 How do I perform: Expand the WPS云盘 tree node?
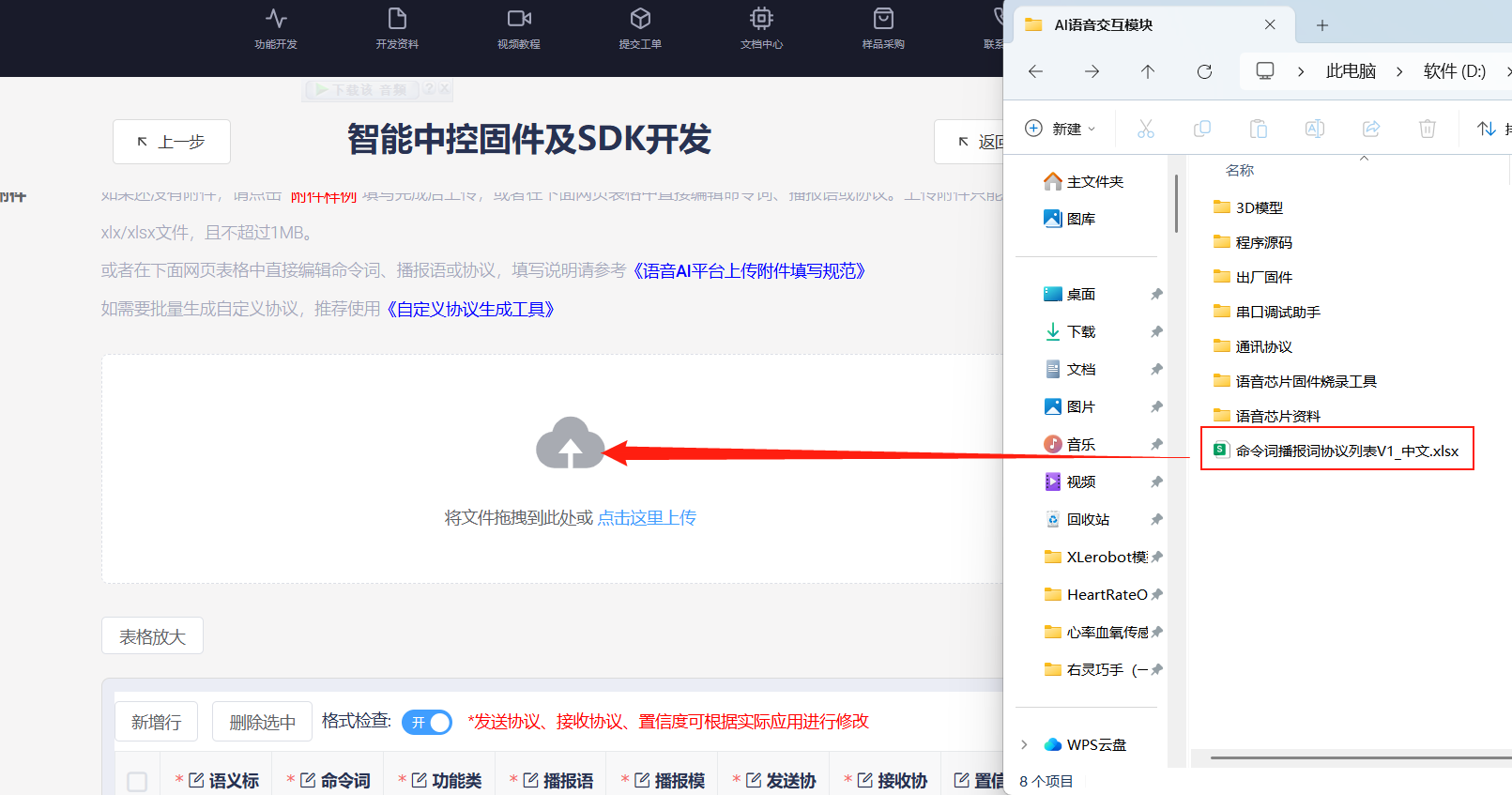click(x=1024, y=744)
